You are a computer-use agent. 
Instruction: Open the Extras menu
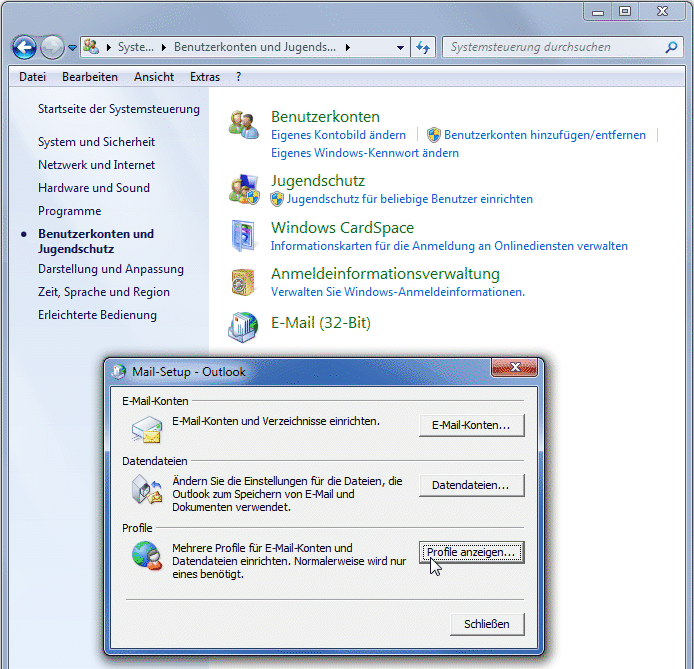pos(205,77)
